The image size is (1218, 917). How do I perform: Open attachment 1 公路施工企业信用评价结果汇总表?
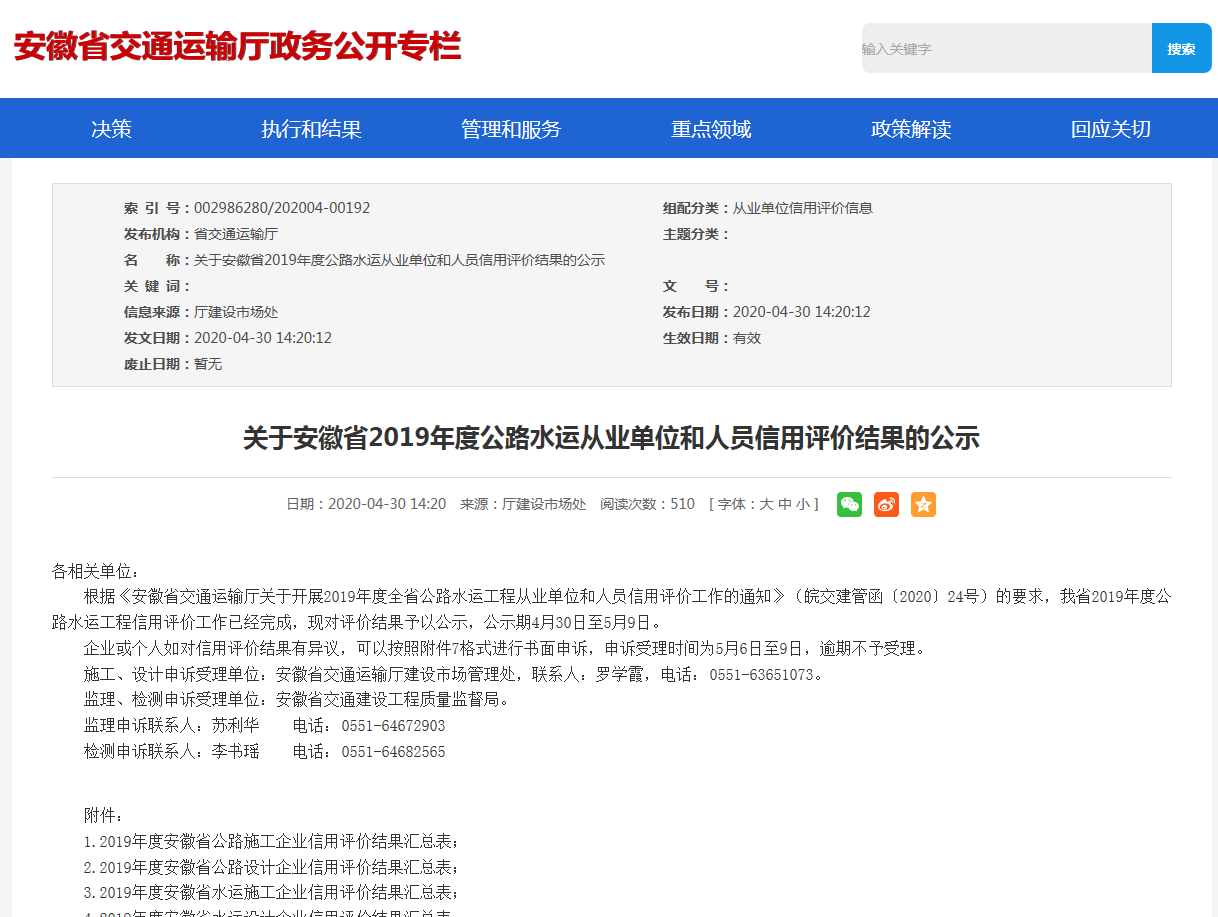pos(271,842)
